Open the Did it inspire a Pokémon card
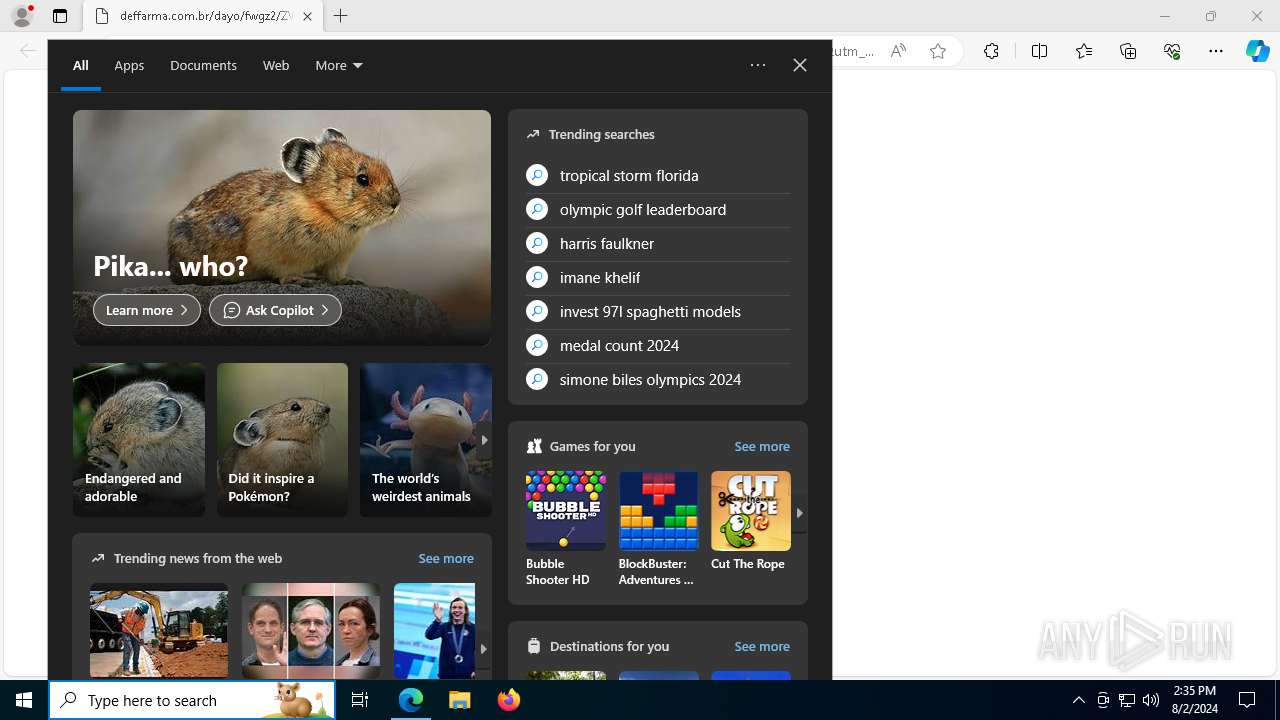The height and width of the screenshot is (720, 1280). click(x=282, y=440)
